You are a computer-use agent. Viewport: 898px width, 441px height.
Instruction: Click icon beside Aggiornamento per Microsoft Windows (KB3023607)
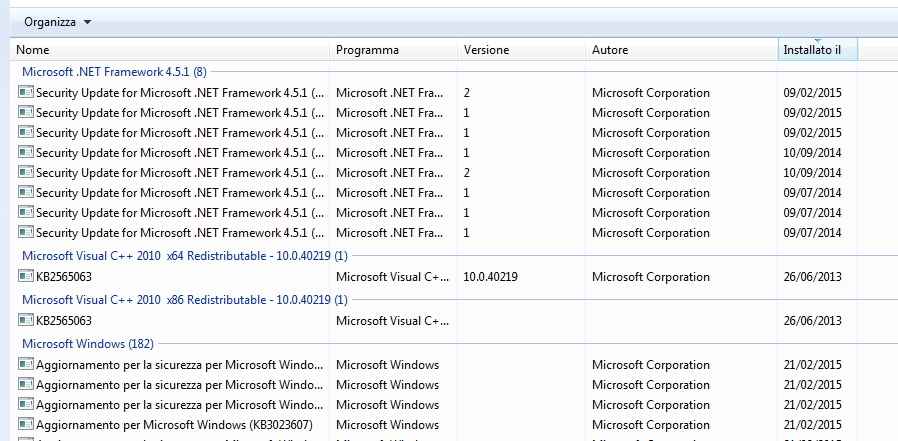(26, 424)
